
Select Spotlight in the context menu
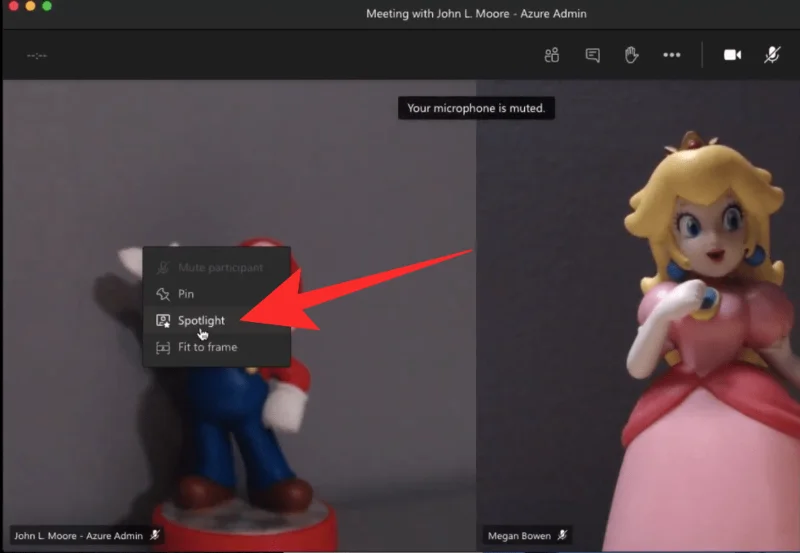click(217, 320)
